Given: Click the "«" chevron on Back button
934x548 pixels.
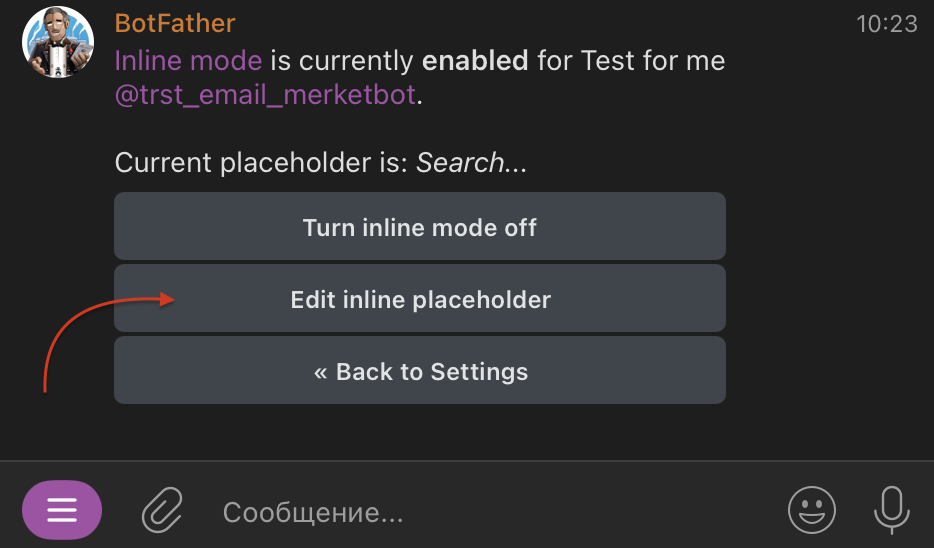Looking at the screenshot, I should point(321,373).
